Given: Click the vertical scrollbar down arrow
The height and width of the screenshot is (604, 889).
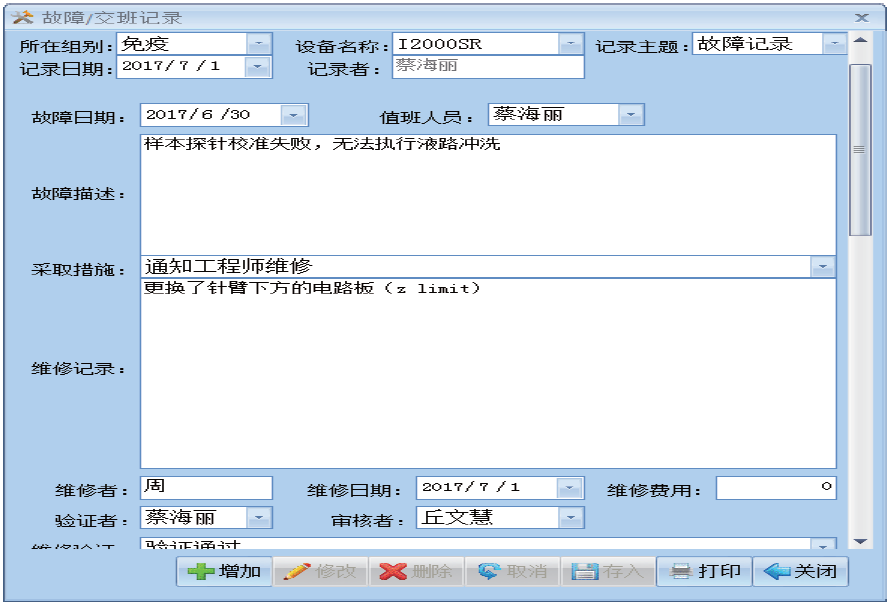Looking at the screenshot, I should 859,541.
